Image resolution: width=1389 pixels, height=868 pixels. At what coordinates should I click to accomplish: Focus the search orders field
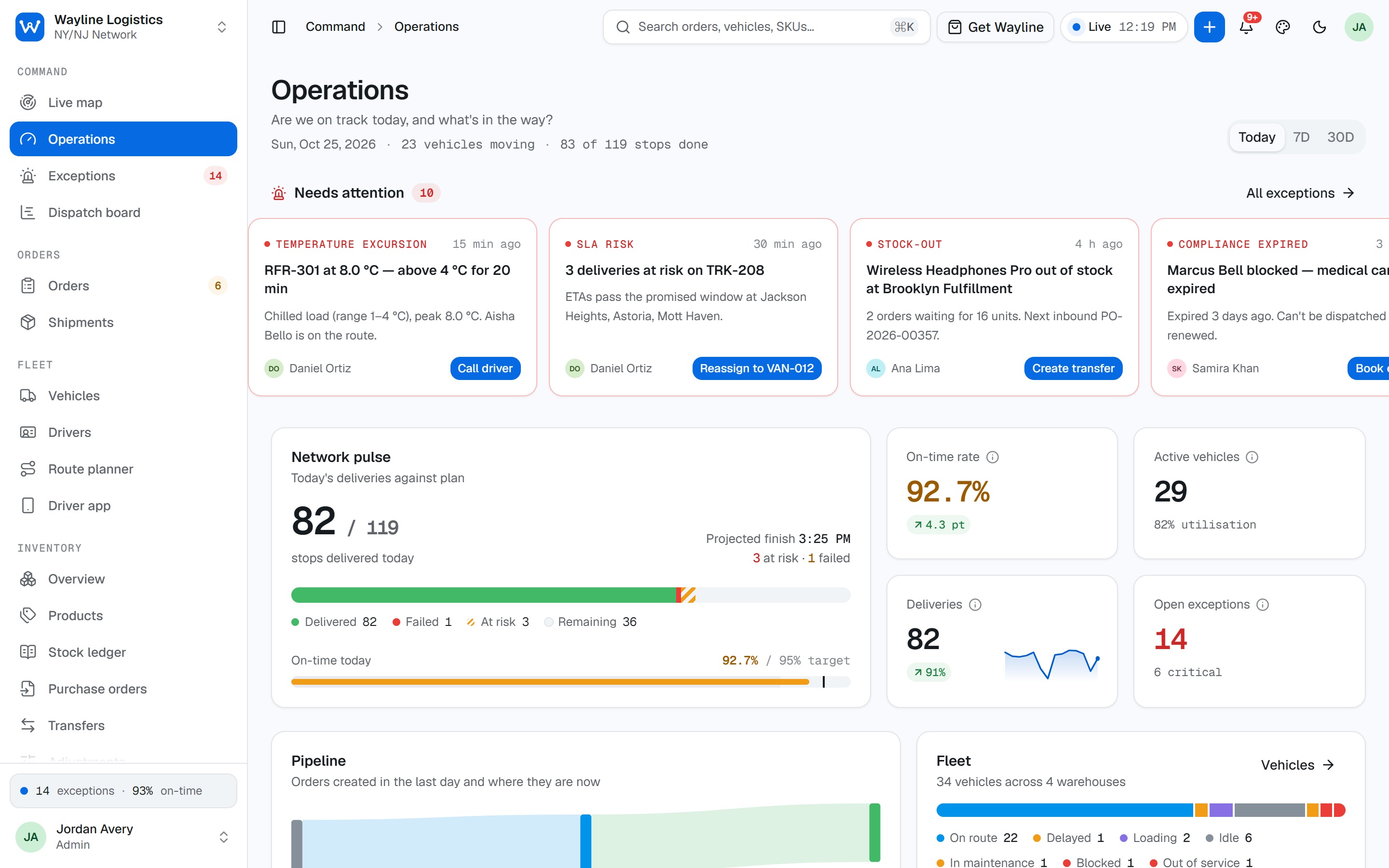(766, 27)
